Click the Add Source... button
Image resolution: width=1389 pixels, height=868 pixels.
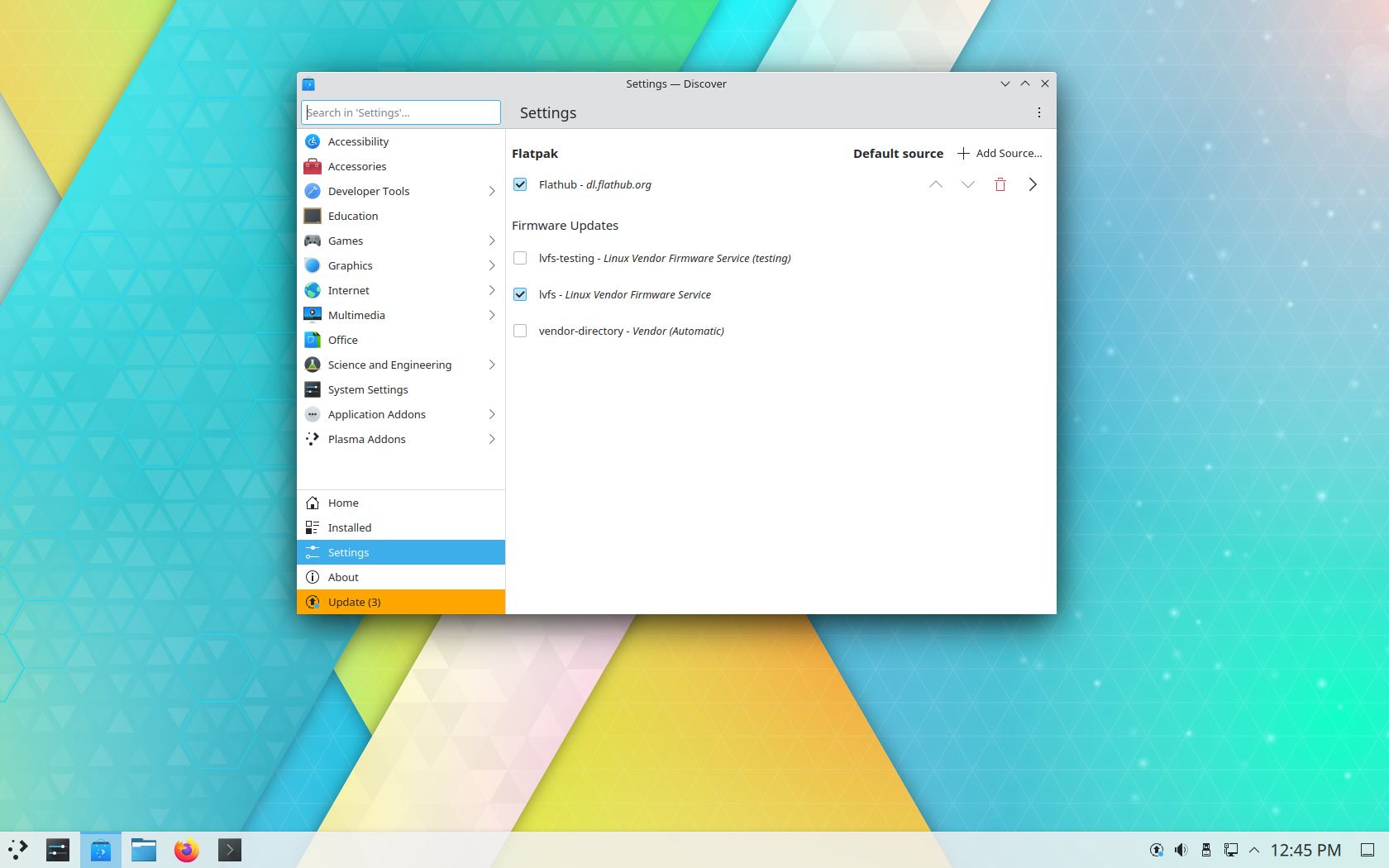click(x=1000, y=153)
